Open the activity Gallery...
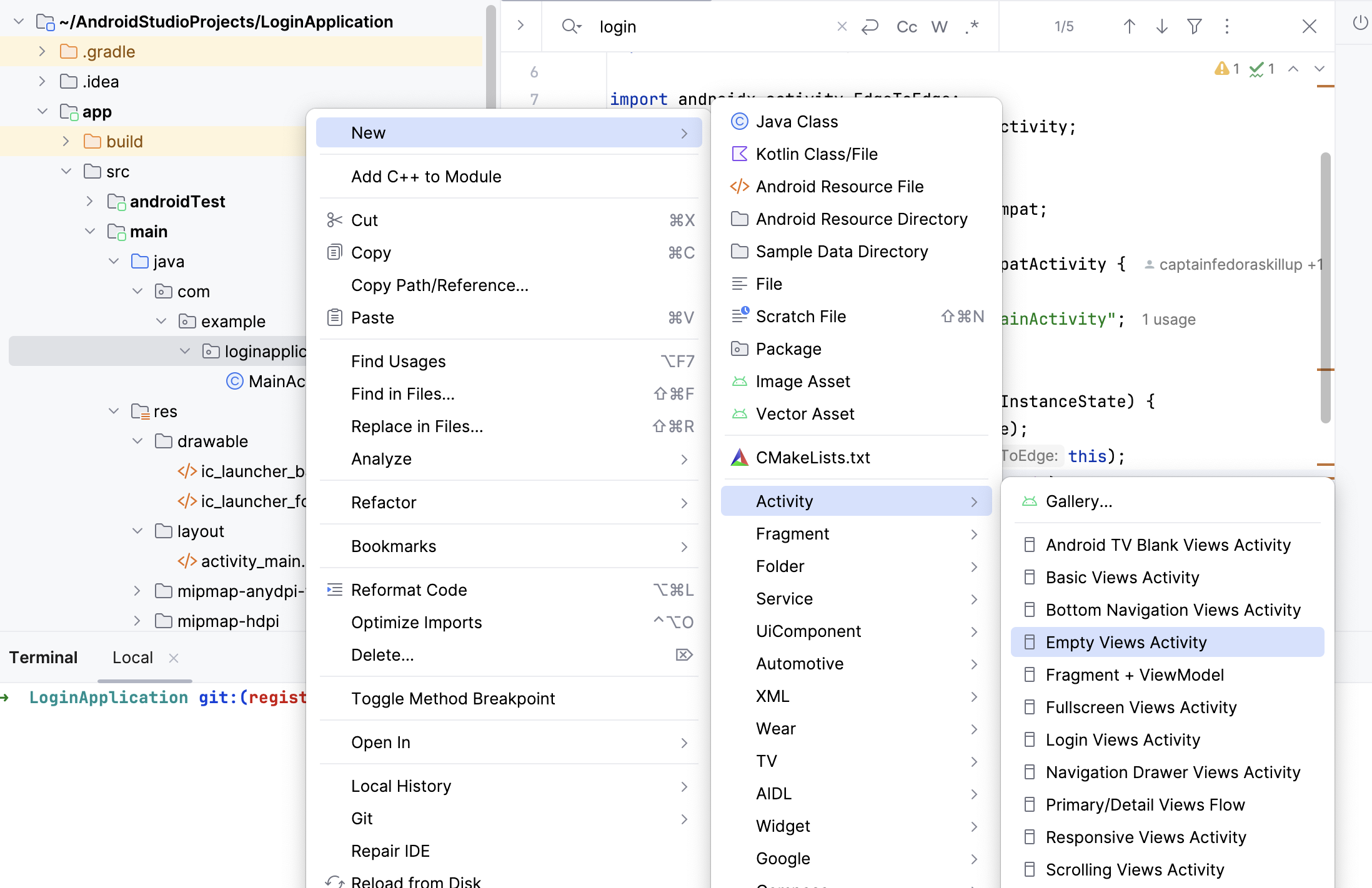Image resolution: width=1372 pixels, height=888 pixels. pyautogui.click(x=1167, y=501)
